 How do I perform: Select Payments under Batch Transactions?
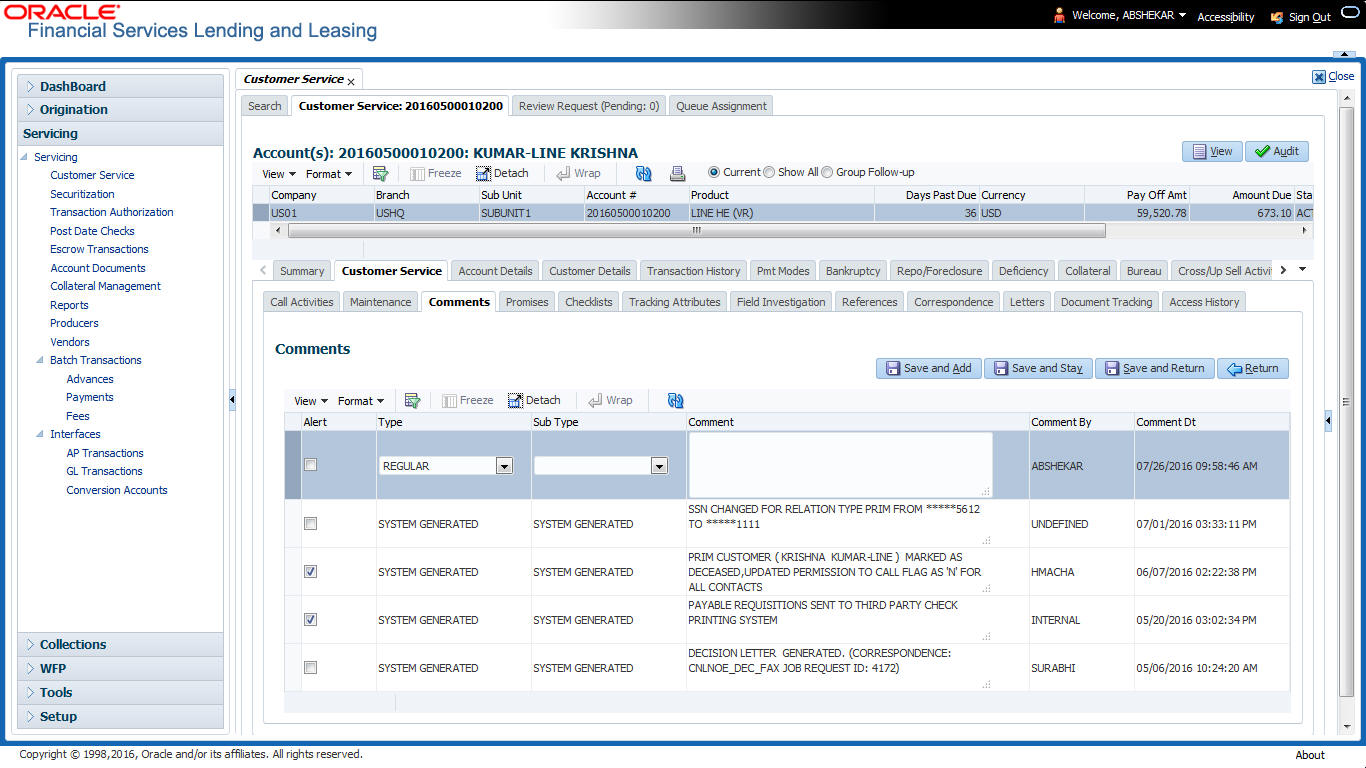click(90, 397)
